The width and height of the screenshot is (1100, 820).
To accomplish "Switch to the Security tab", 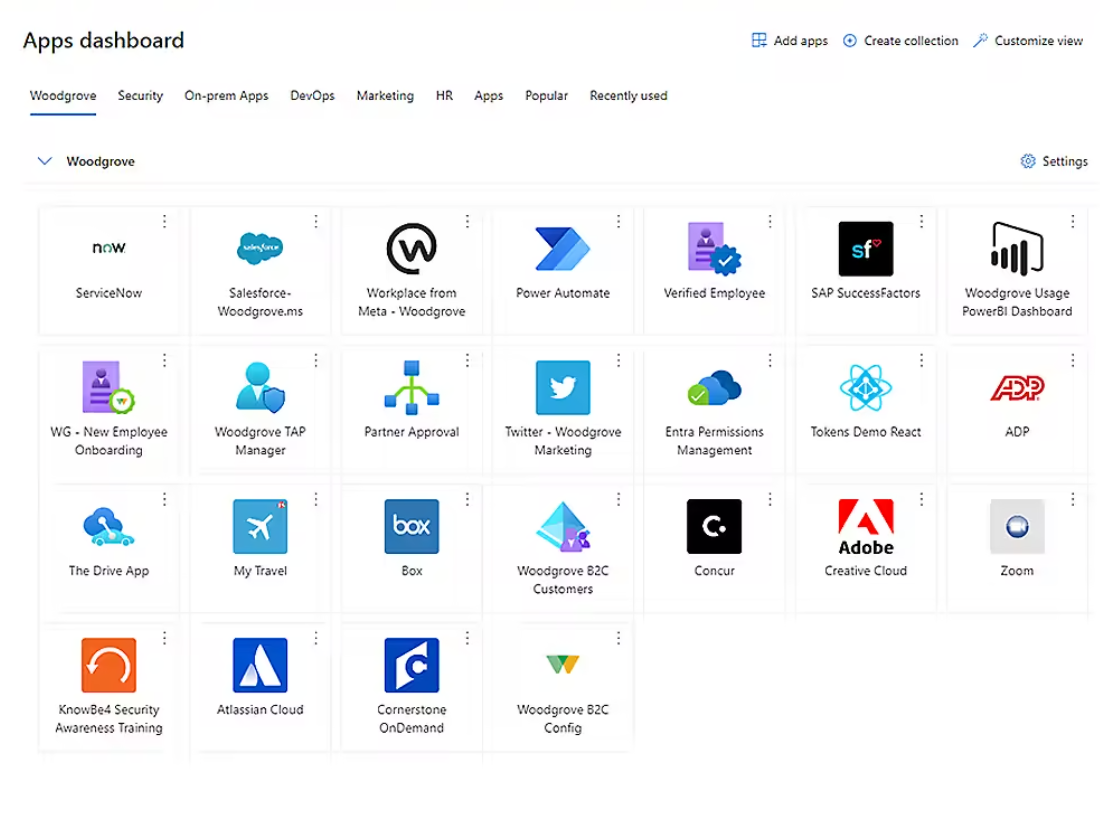I will tap(140, 96).
